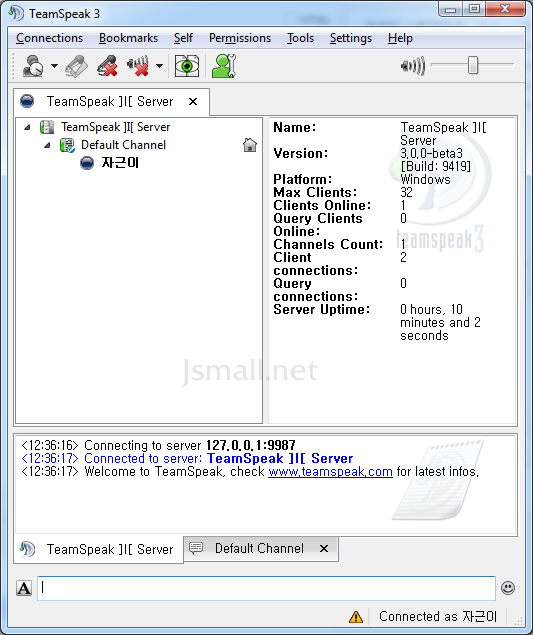Click the Default Channel icon in the tree

tap(67, 145)
